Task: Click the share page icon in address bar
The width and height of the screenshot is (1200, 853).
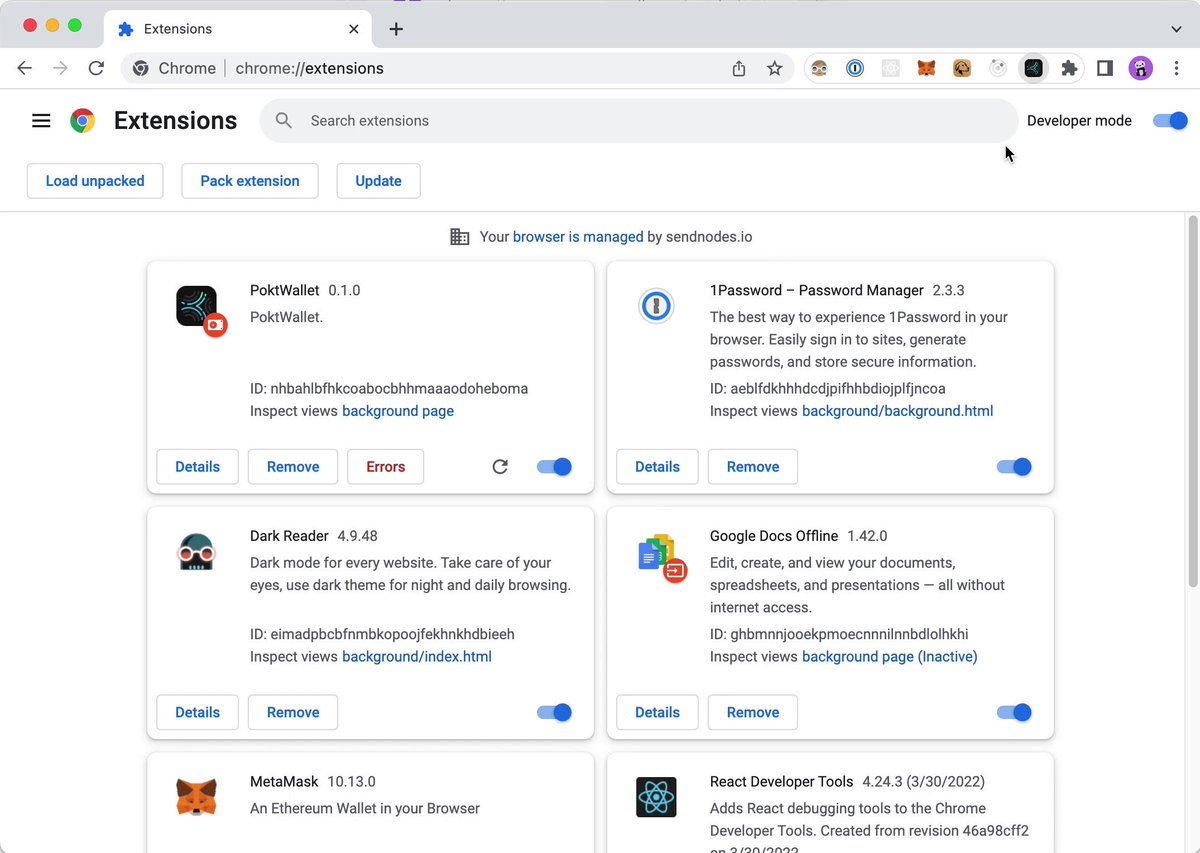Action: 739,68
